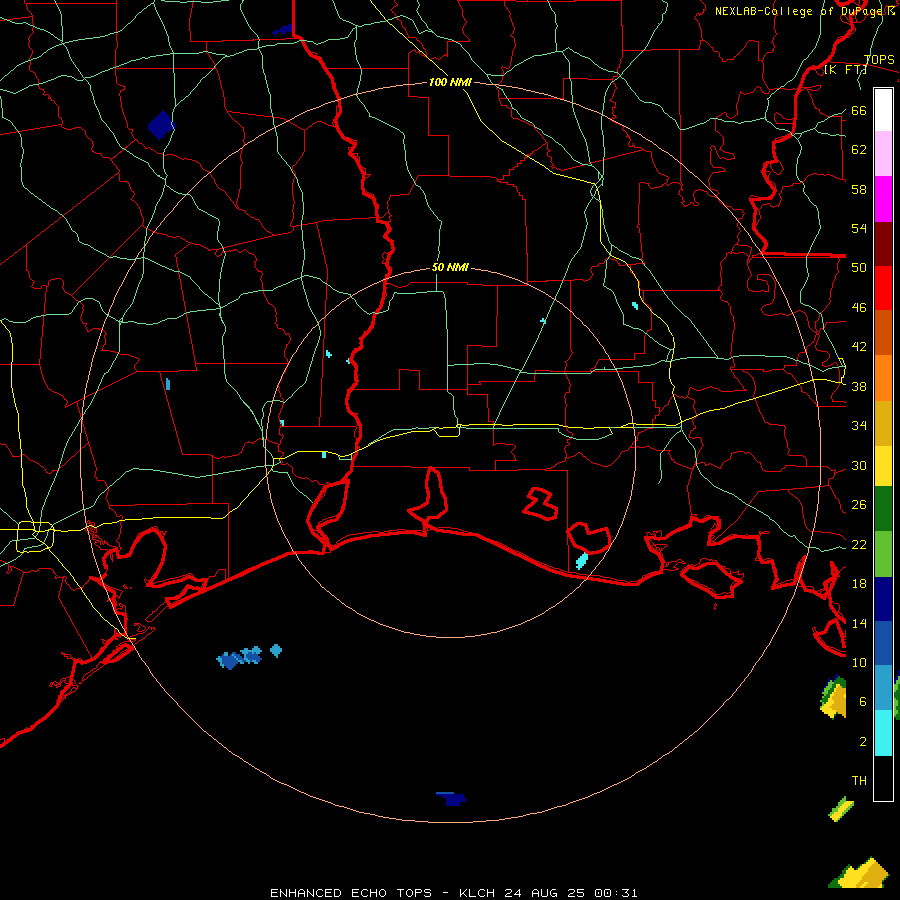Image resolution: width=900 pixels, height=900 pixels.
Task: Pick the light orange legend swatch
Action: pos(883,378)
